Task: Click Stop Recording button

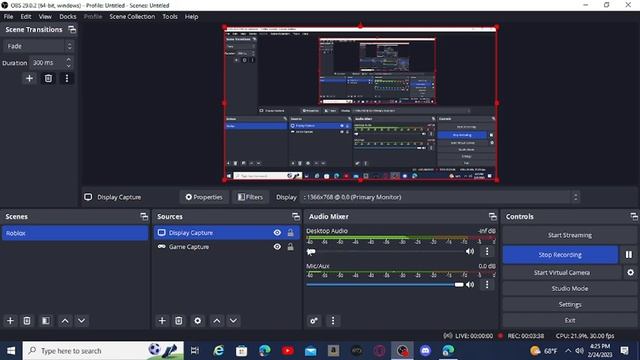Action: (560, 255)
